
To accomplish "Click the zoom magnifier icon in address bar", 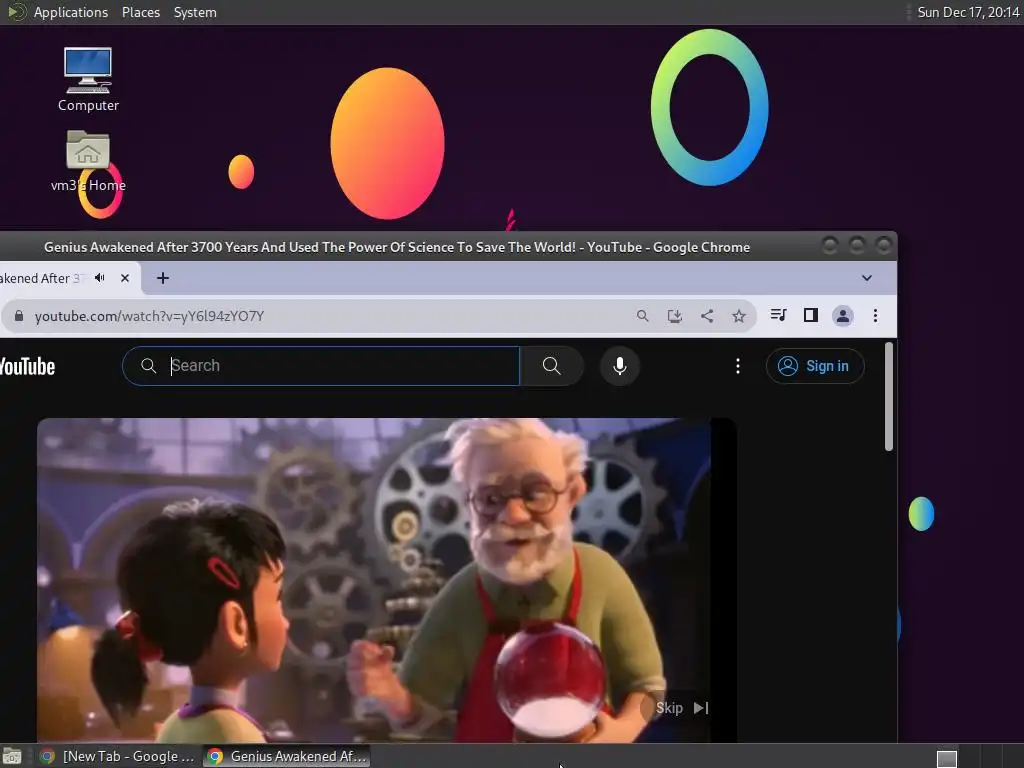I will click(x=643, y=316).
